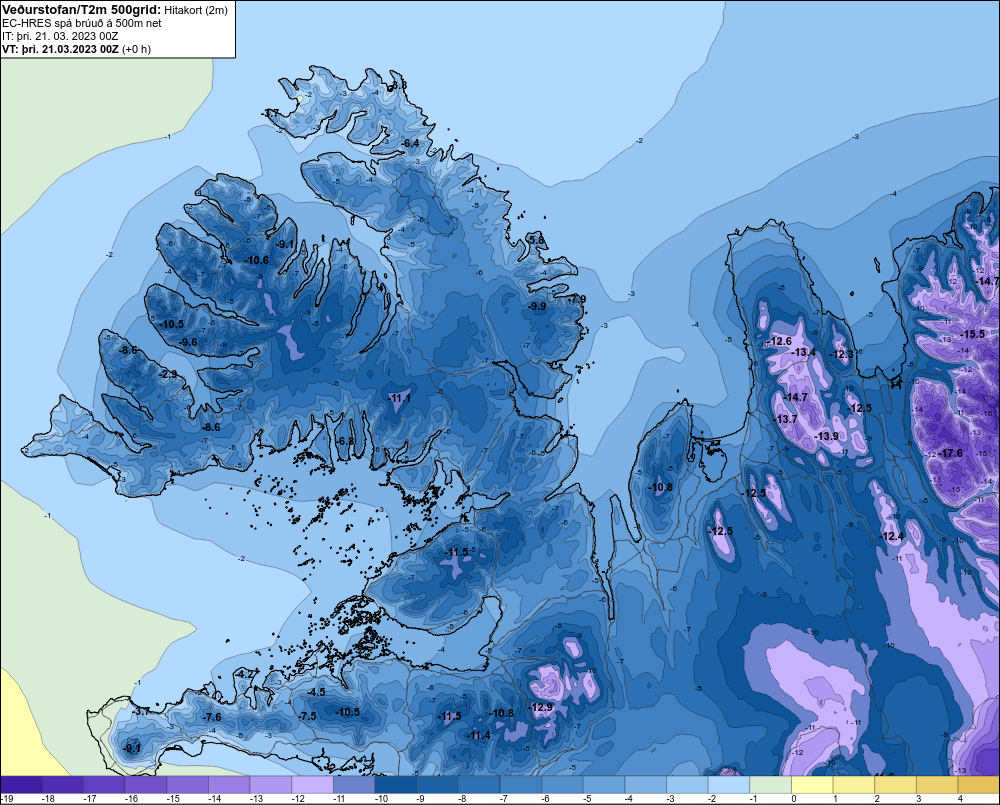Click the legend swatch between -7 and -6

[520, 785]
